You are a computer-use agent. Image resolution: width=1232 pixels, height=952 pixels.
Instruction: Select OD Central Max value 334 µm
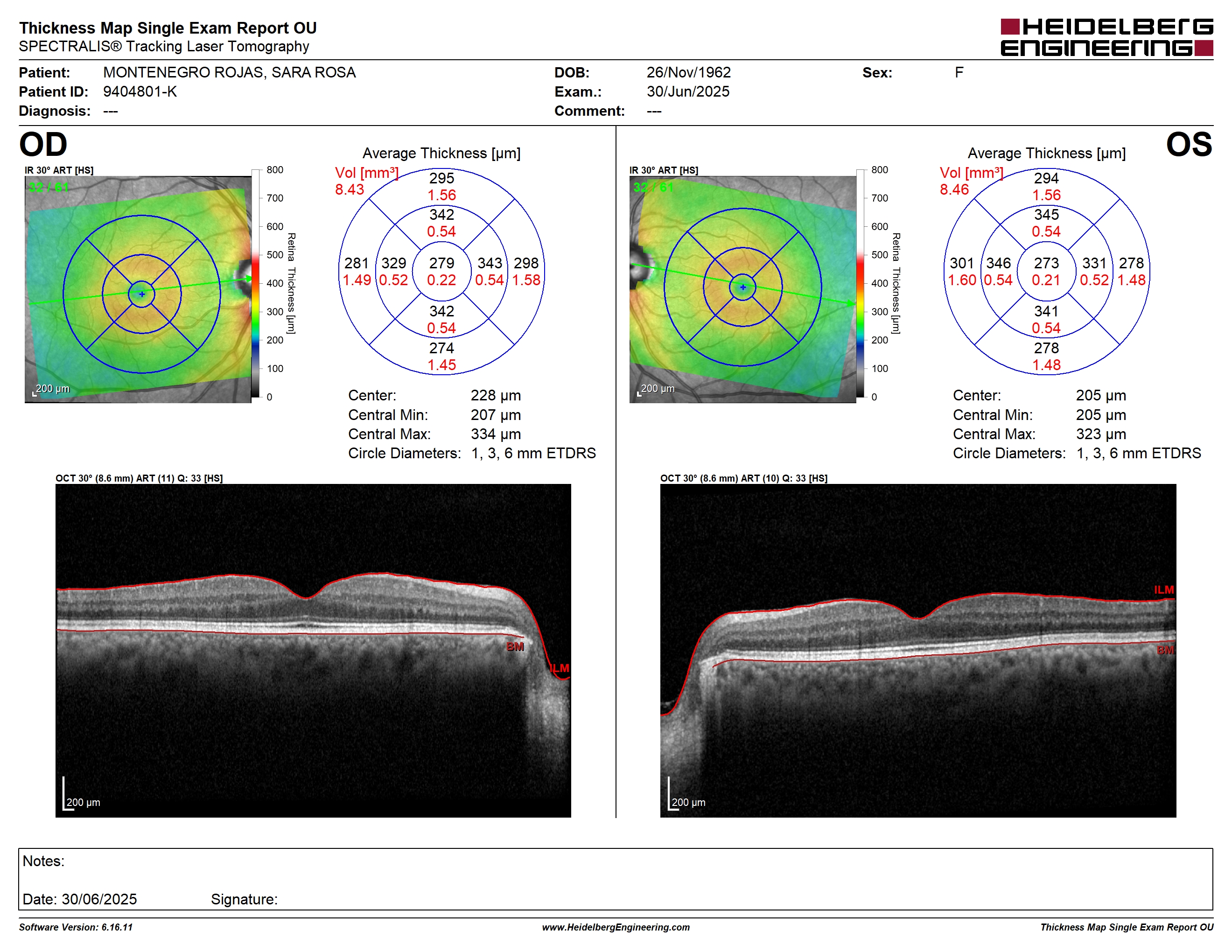496,434
